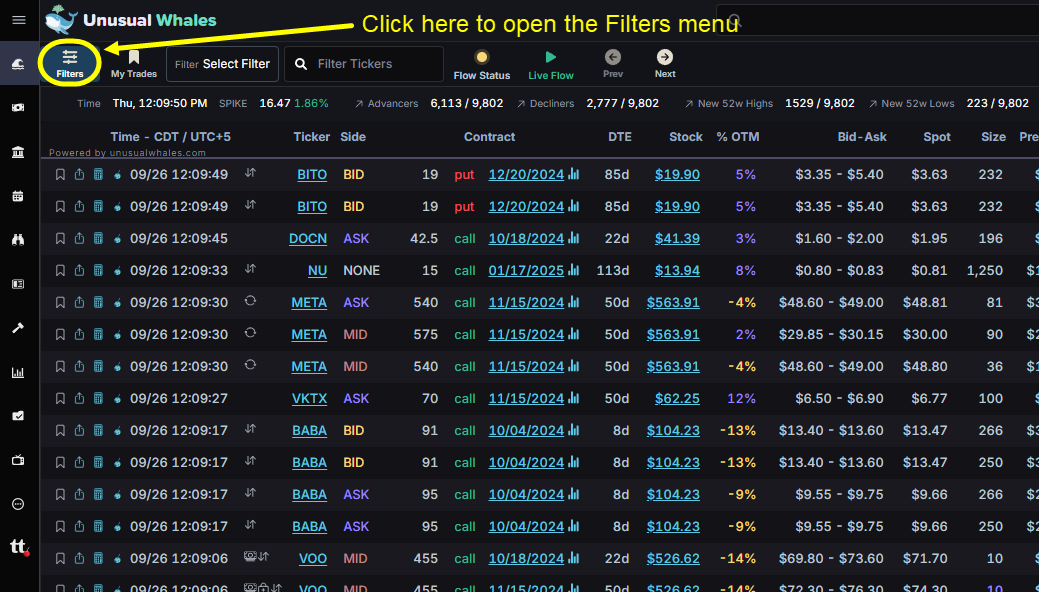Open the money bill sidebar icon
Screen dimensions: 1039x592
tap(19, 107)
